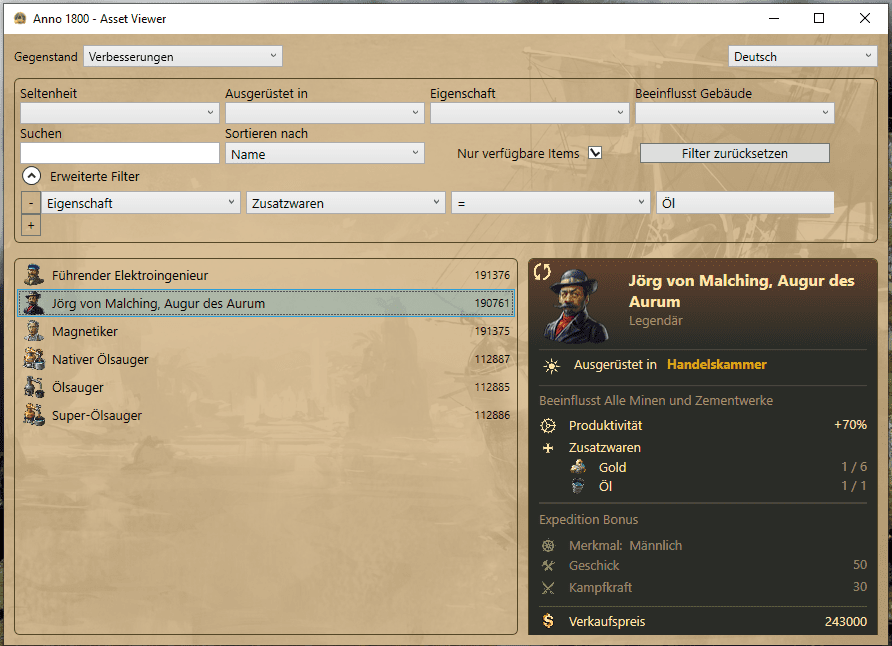Screen dimensions: 892x646
Task: Open the Gegenstand dropdown showing Verbesserungen
Action: pyautogui.click(x=183, y=56)
